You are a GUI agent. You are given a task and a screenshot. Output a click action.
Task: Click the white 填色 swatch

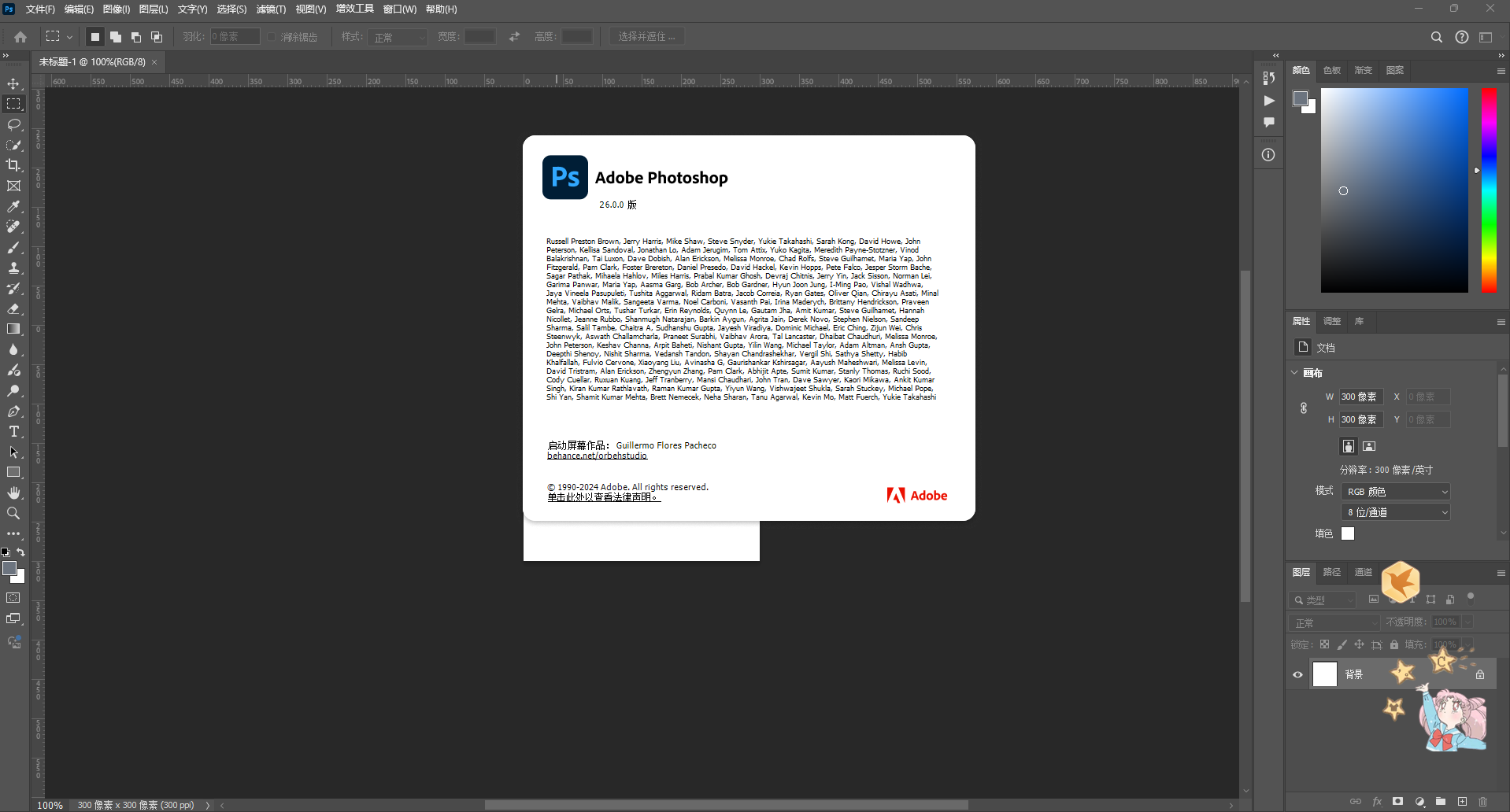[x=1348, y=533]
